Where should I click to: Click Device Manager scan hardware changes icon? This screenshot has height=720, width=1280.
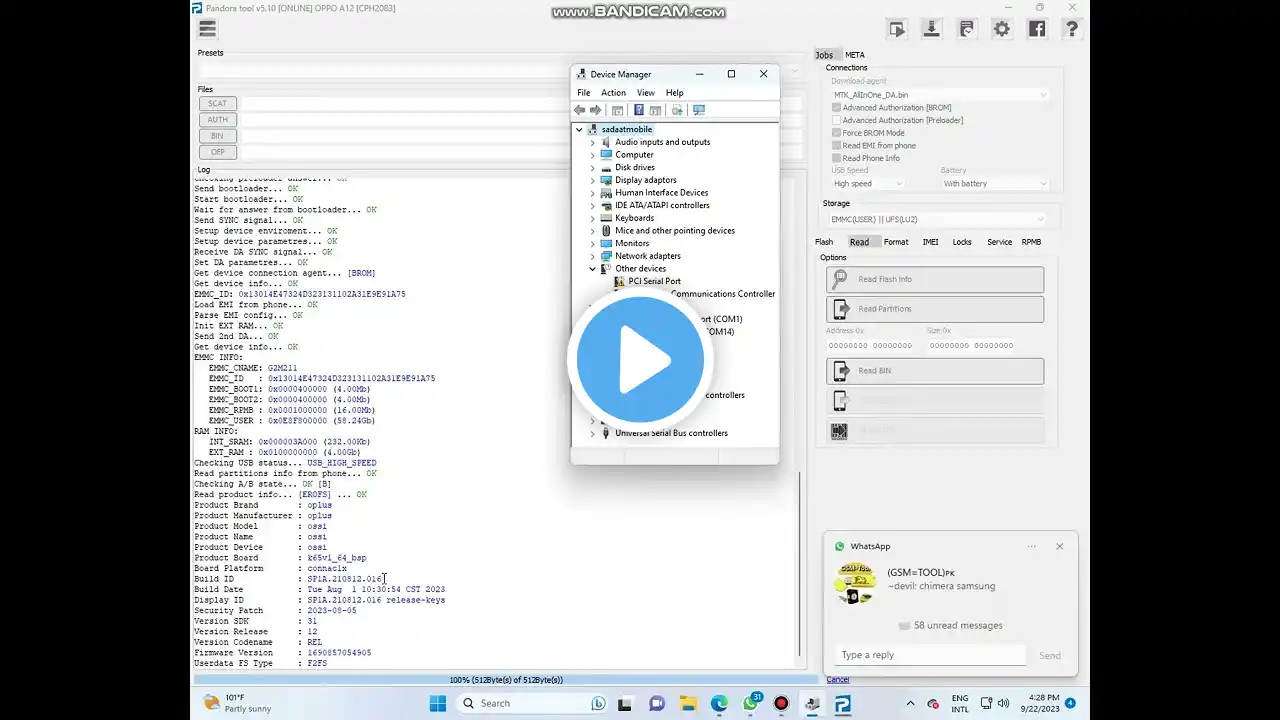coord(699,110)
